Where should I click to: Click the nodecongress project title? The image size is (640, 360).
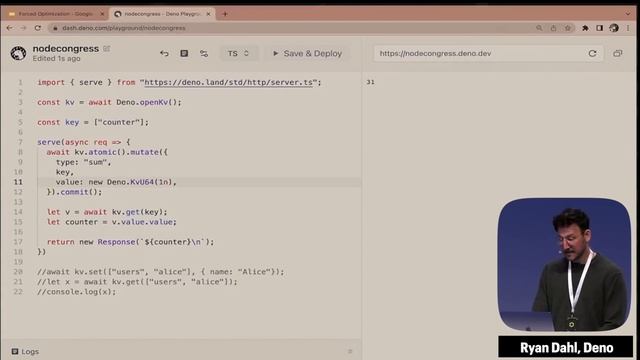pos(66,49)
